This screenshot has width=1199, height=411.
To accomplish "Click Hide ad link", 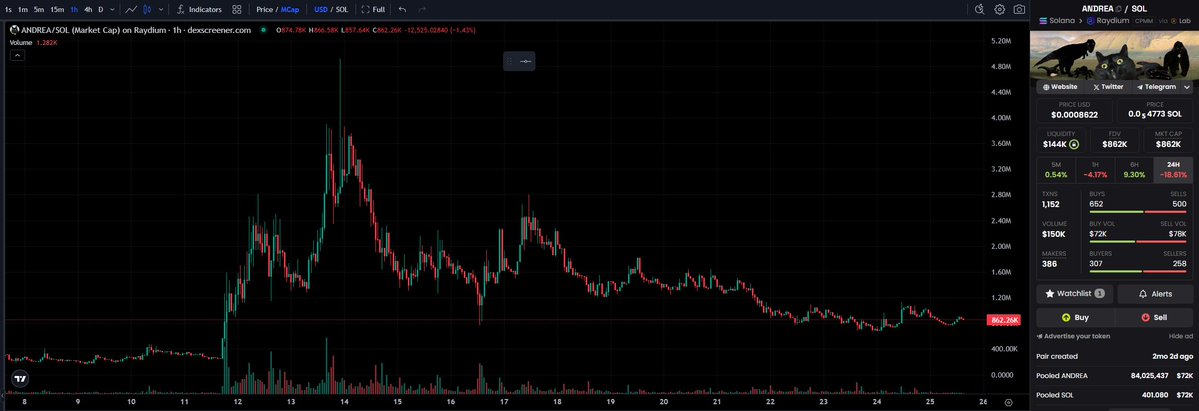I will [1181, 336].
